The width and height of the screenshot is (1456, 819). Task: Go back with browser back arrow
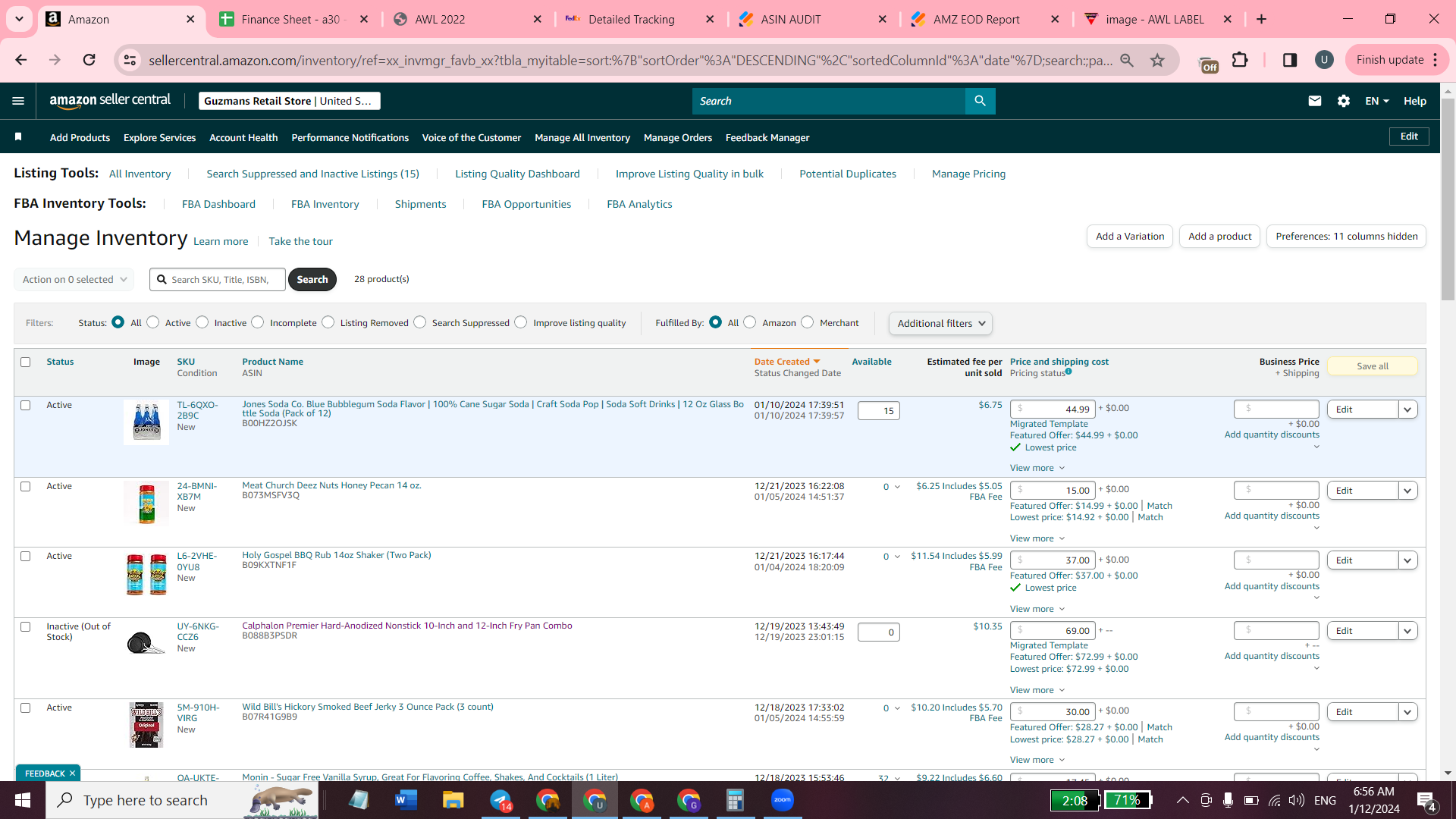[x=21, y=60]
